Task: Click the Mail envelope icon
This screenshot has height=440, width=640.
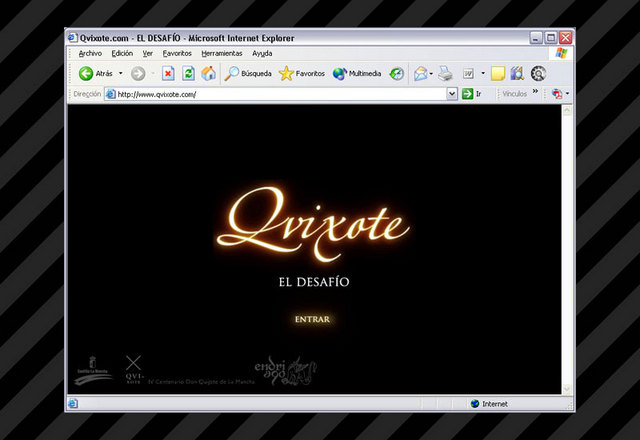Action: coord(420,74)
